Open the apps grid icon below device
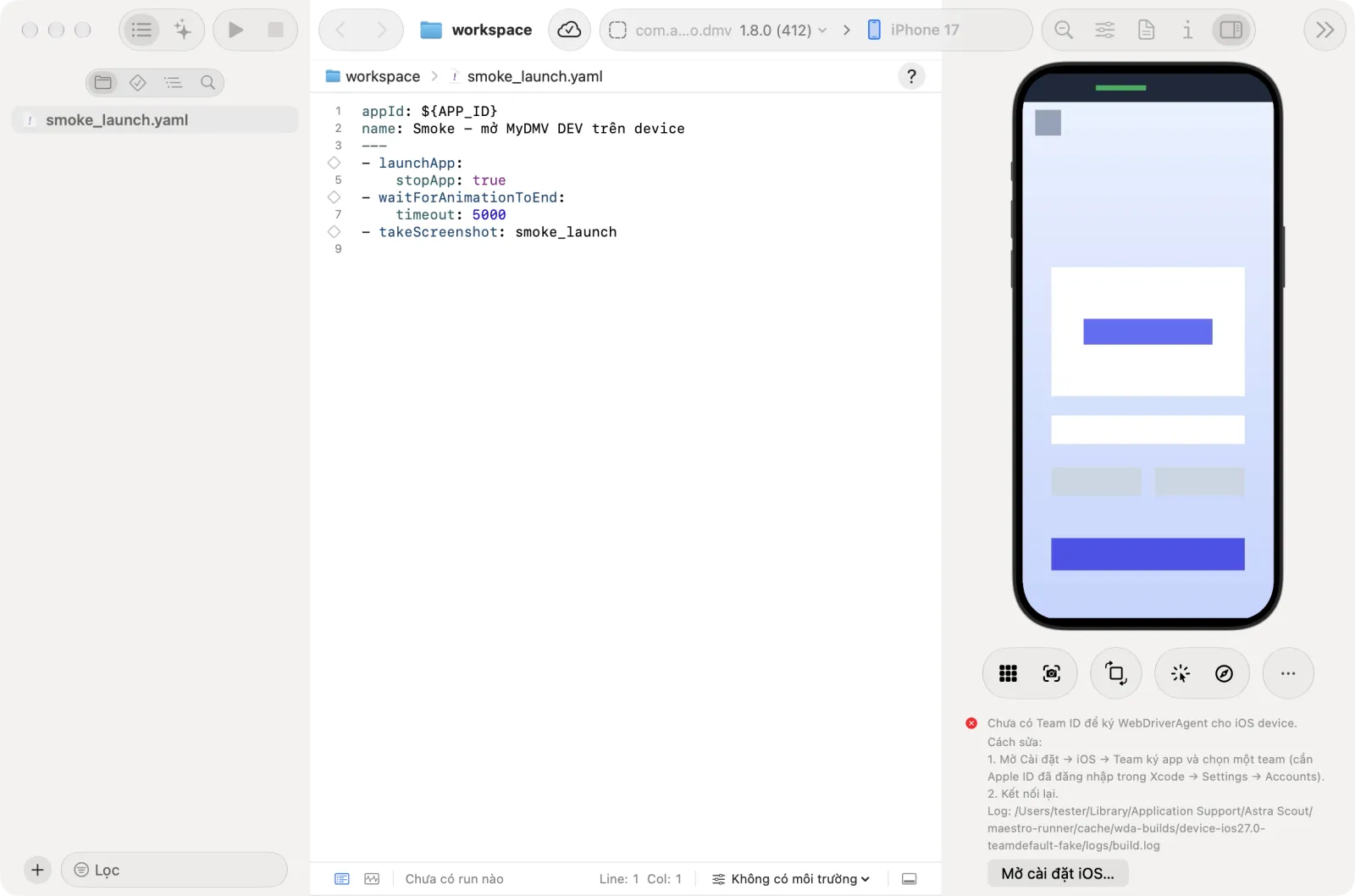This screenshot has height=896, width=1355. click(x=1008, y=673)
